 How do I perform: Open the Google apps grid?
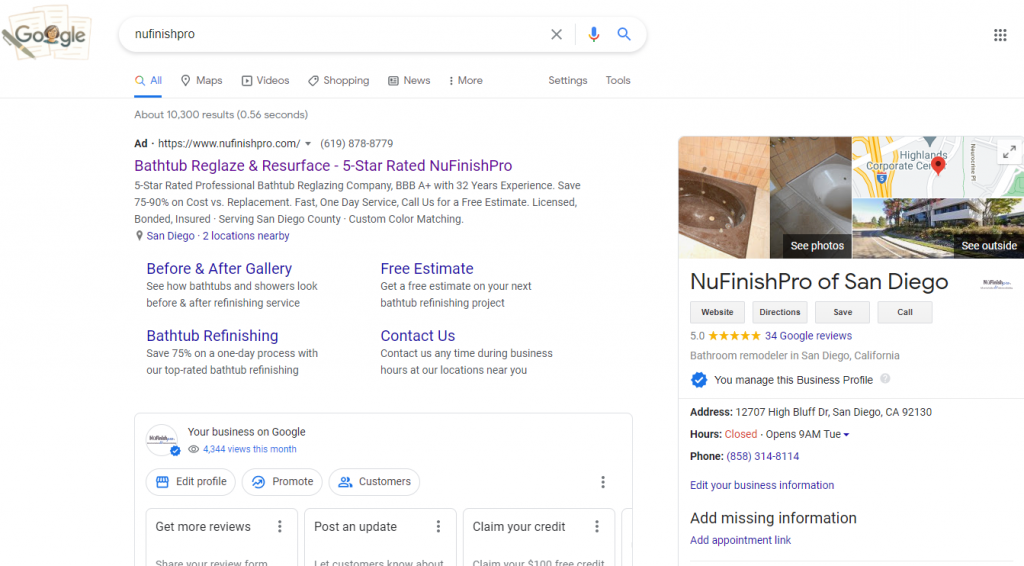click(1000, 35)
